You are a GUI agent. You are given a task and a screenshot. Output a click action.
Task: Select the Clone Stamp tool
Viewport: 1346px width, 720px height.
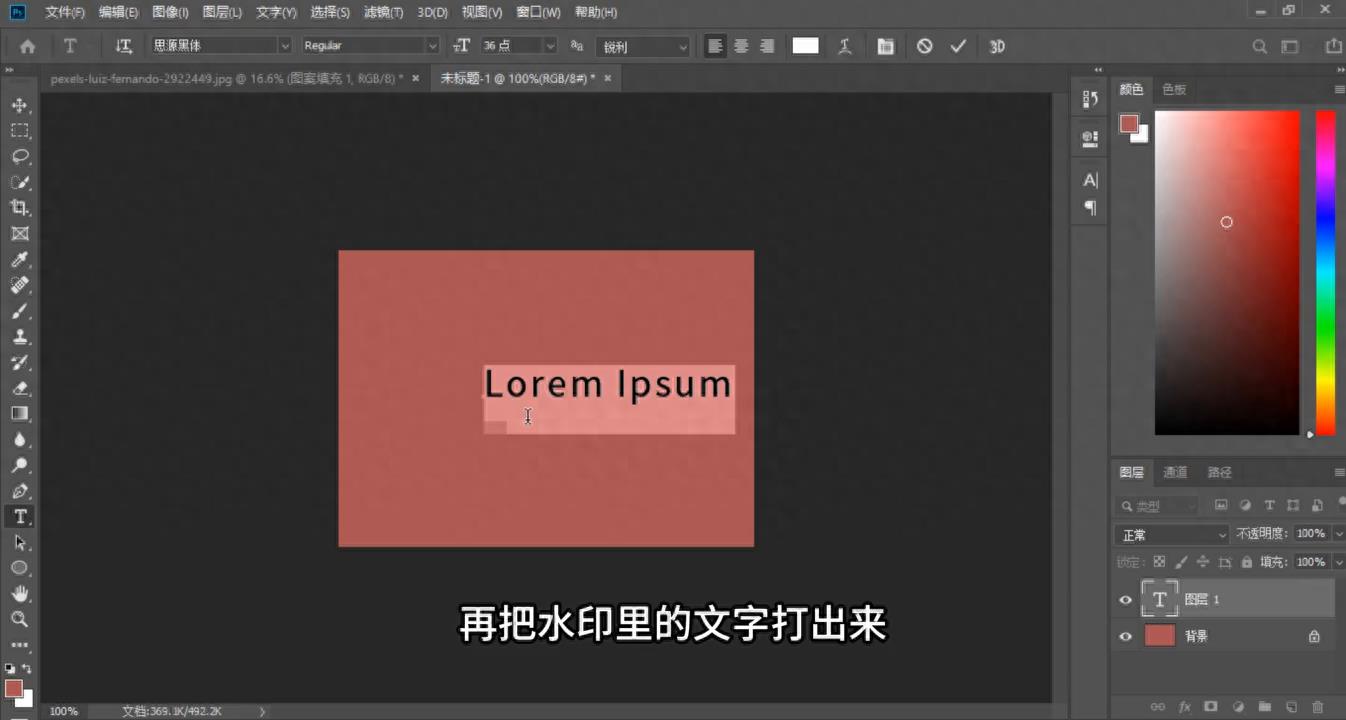click(19, 337)
